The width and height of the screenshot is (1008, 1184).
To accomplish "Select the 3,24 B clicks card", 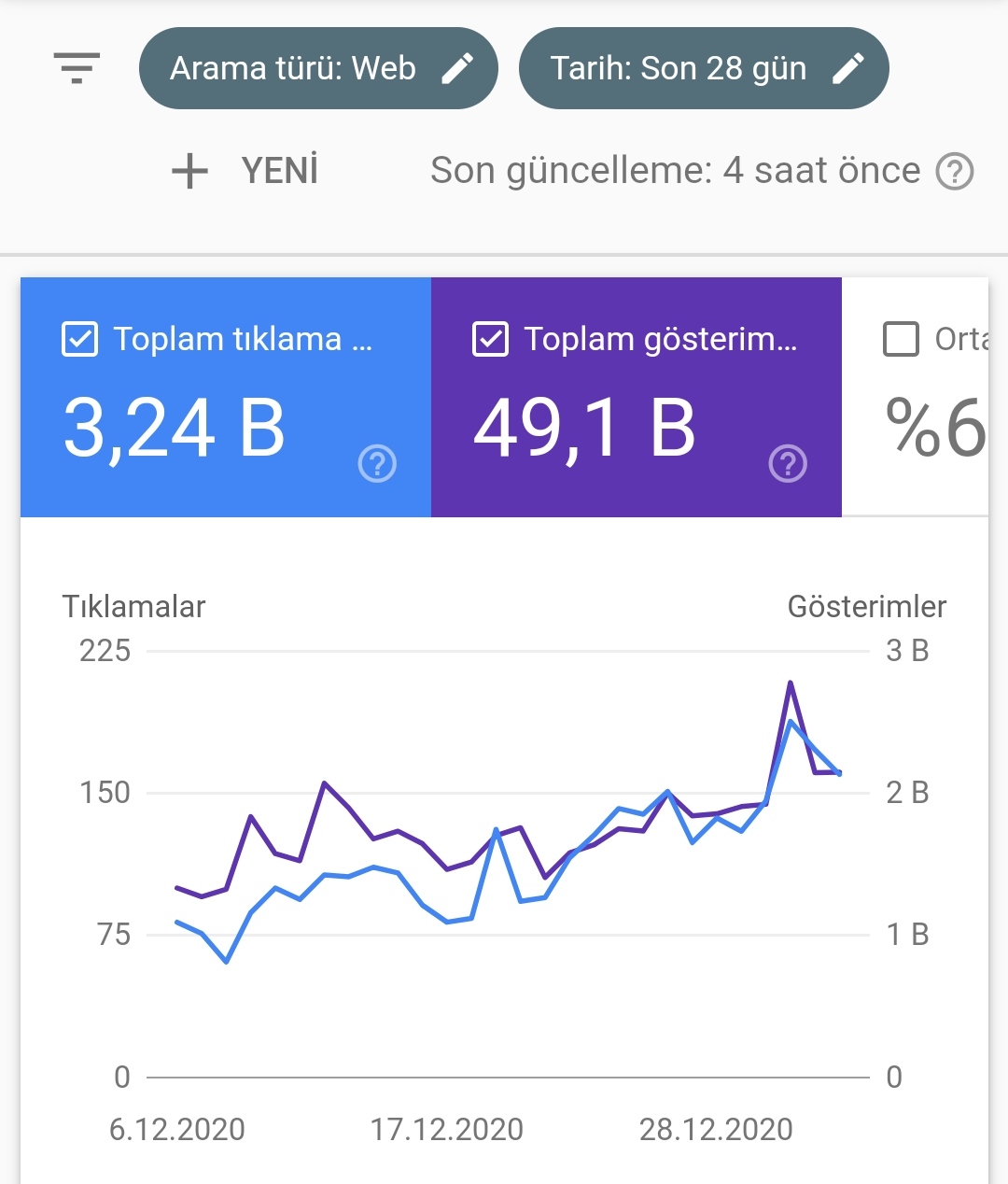I will click(226, 397).
